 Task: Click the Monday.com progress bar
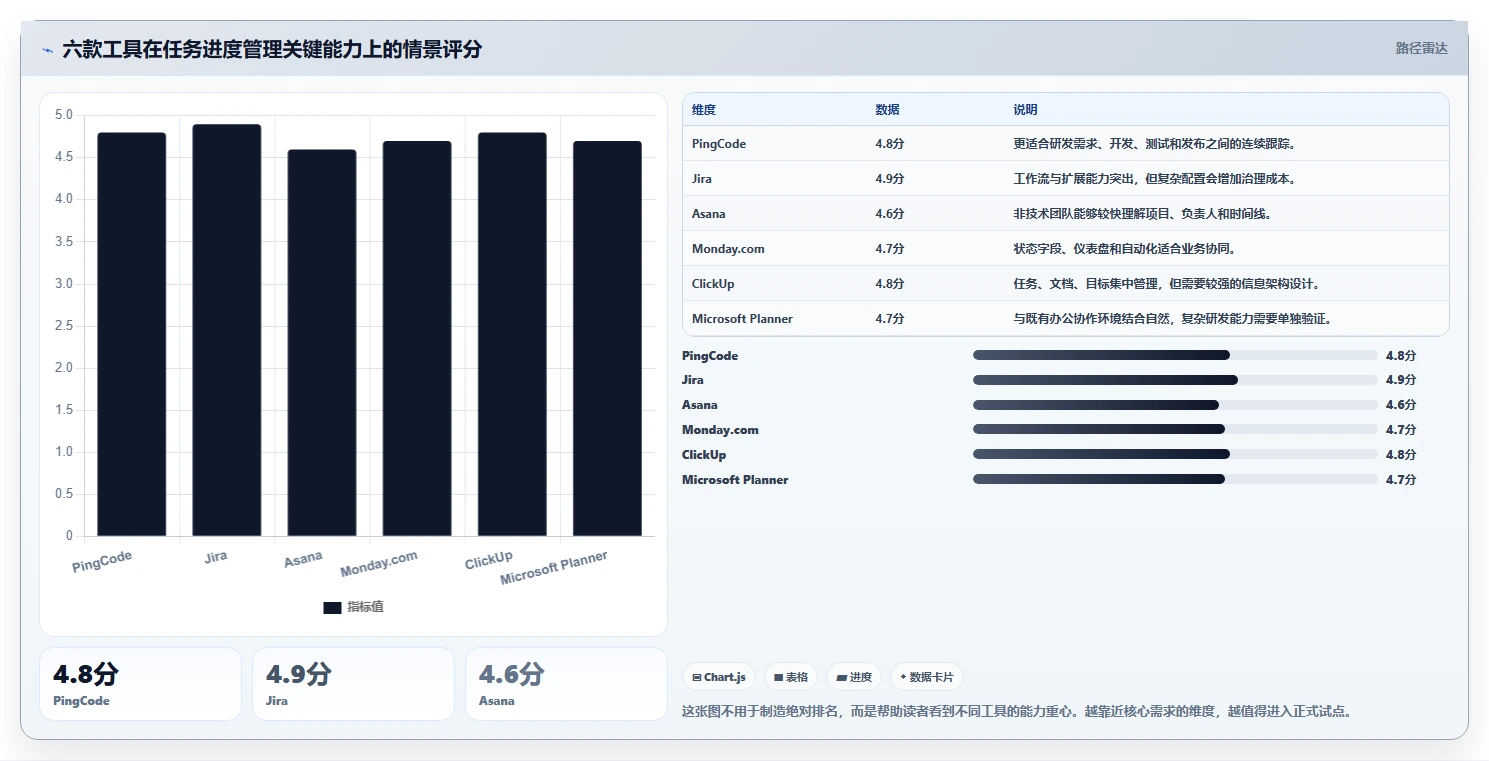click(1175, 430)
